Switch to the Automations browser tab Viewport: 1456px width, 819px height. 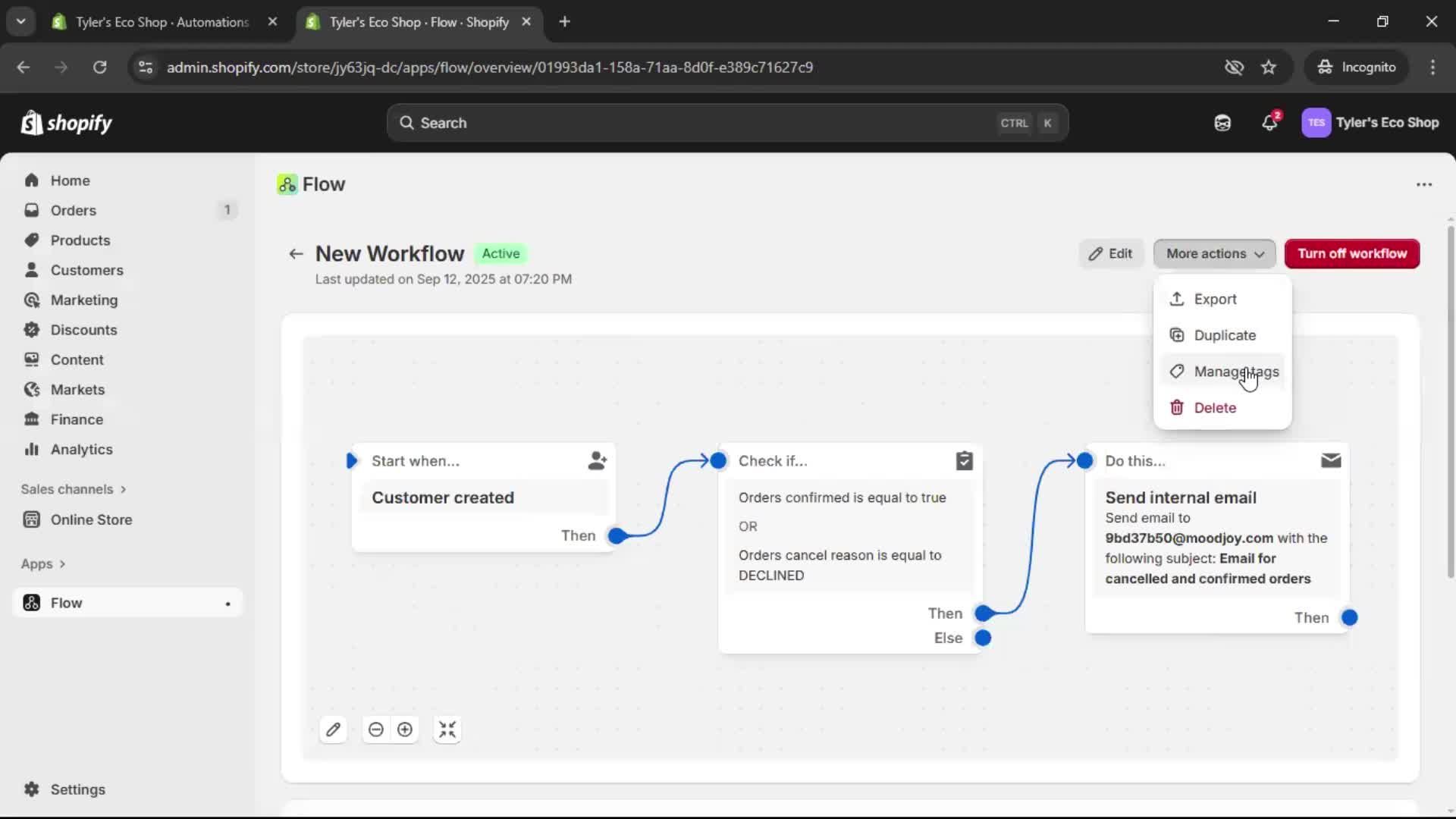point(161,22)
